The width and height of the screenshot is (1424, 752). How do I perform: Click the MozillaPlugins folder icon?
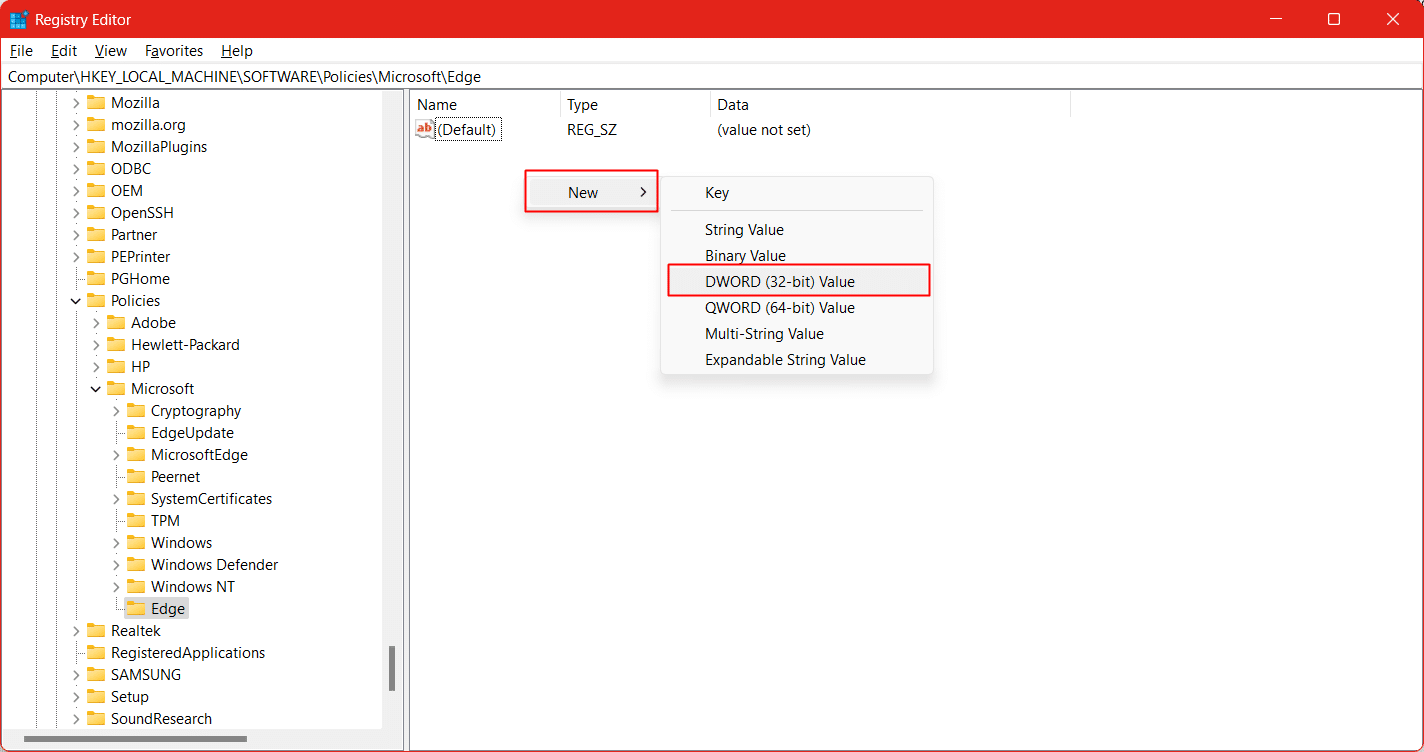click(96, 147)
